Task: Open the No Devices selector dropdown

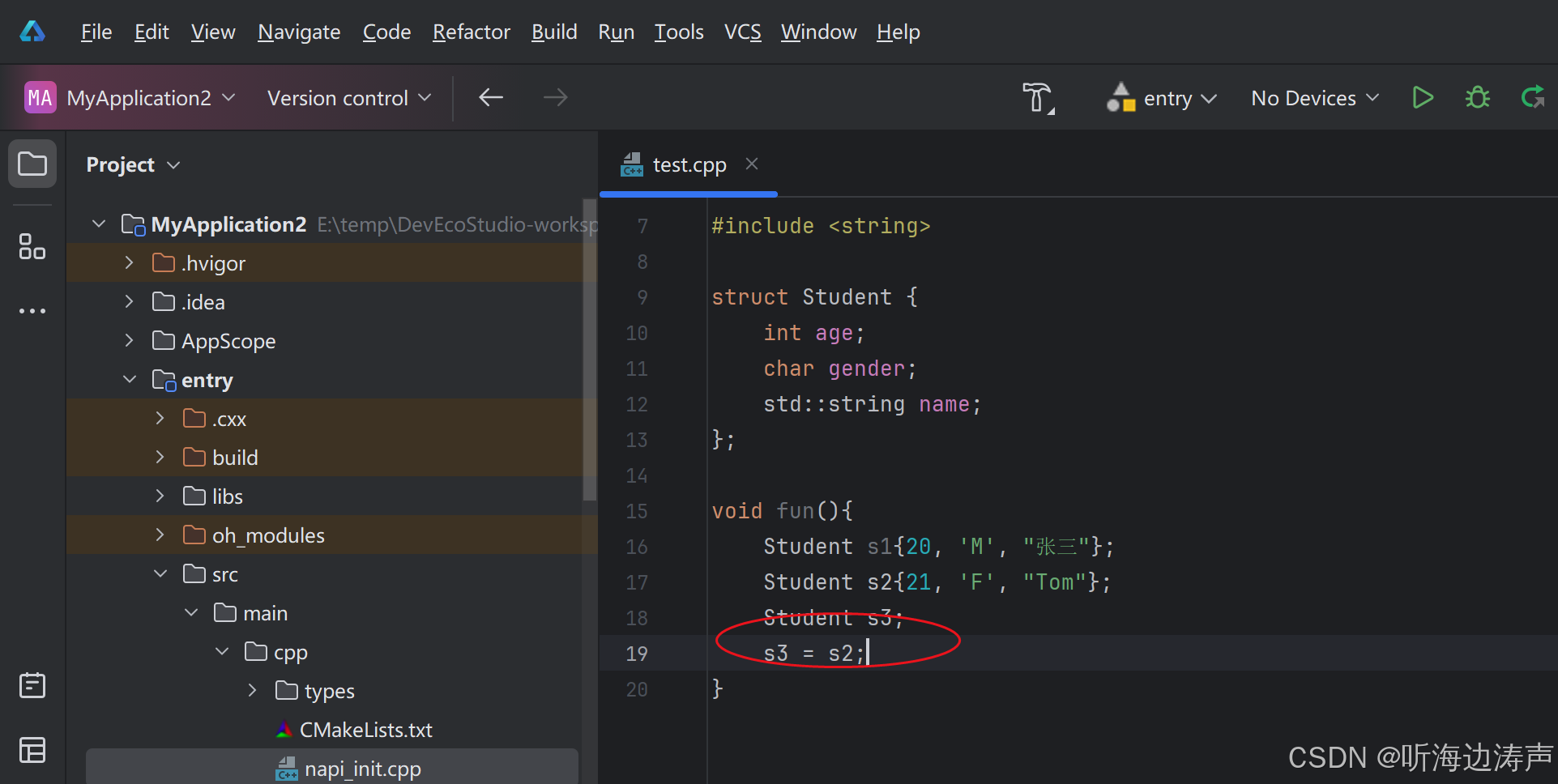Action: pyautogui.click(x=1315, y=98)
